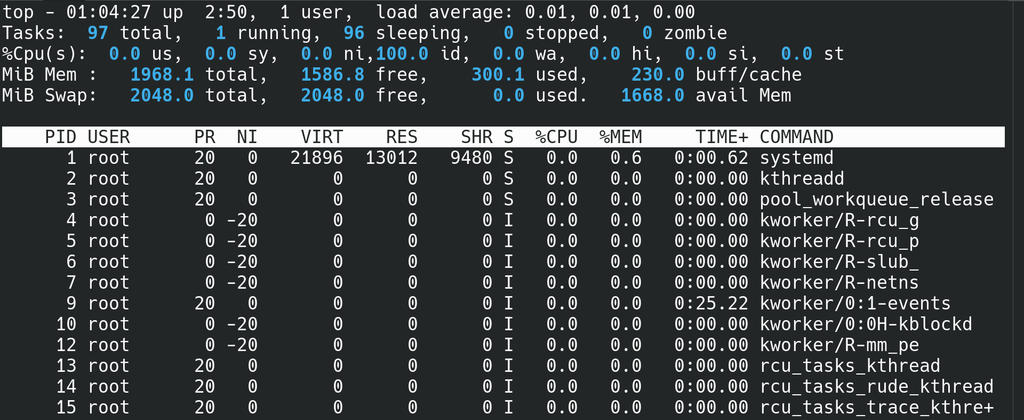Click the TIME+ column header

click(722, 137)
